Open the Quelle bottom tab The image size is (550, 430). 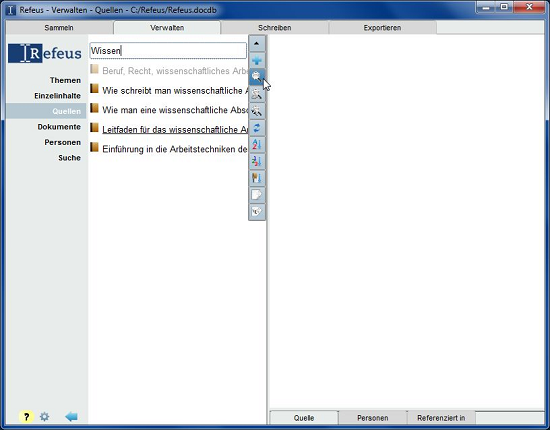[x=304, y=418]
